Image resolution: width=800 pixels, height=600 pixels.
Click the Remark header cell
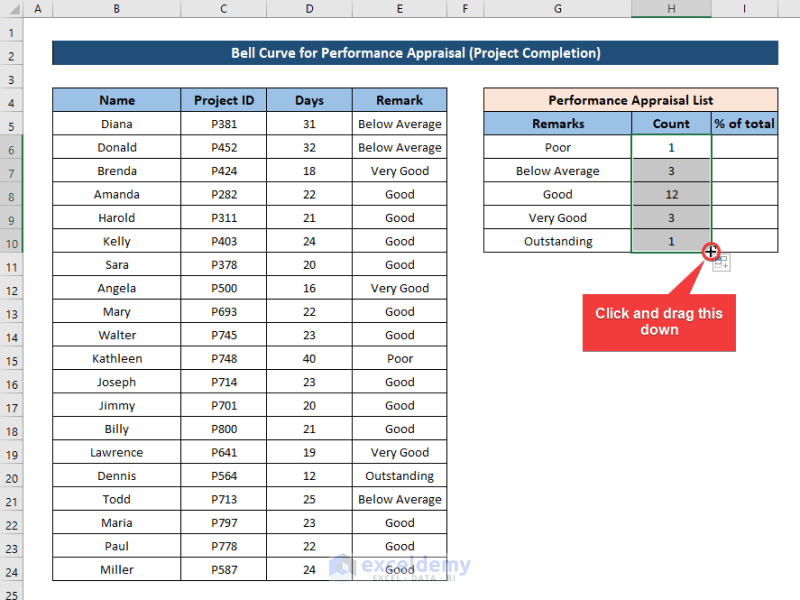coord(399,100)
